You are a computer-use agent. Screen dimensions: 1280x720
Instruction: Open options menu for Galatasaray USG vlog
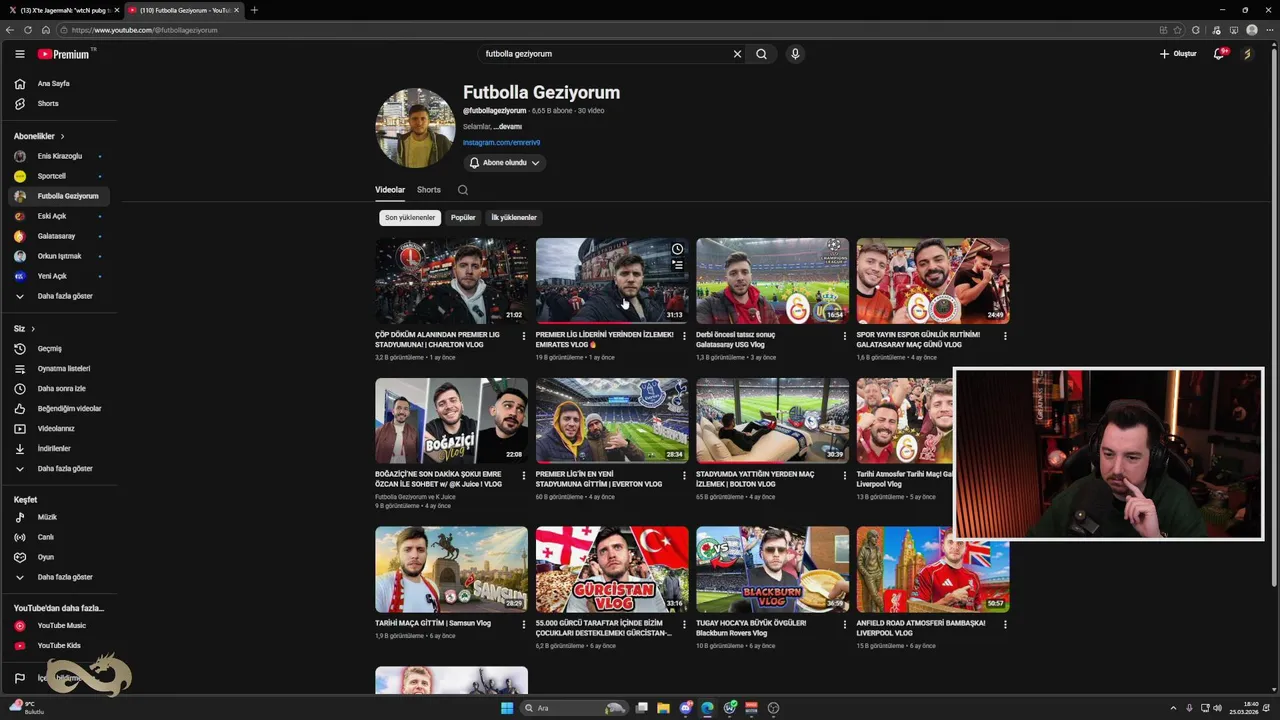click(845, 336)
